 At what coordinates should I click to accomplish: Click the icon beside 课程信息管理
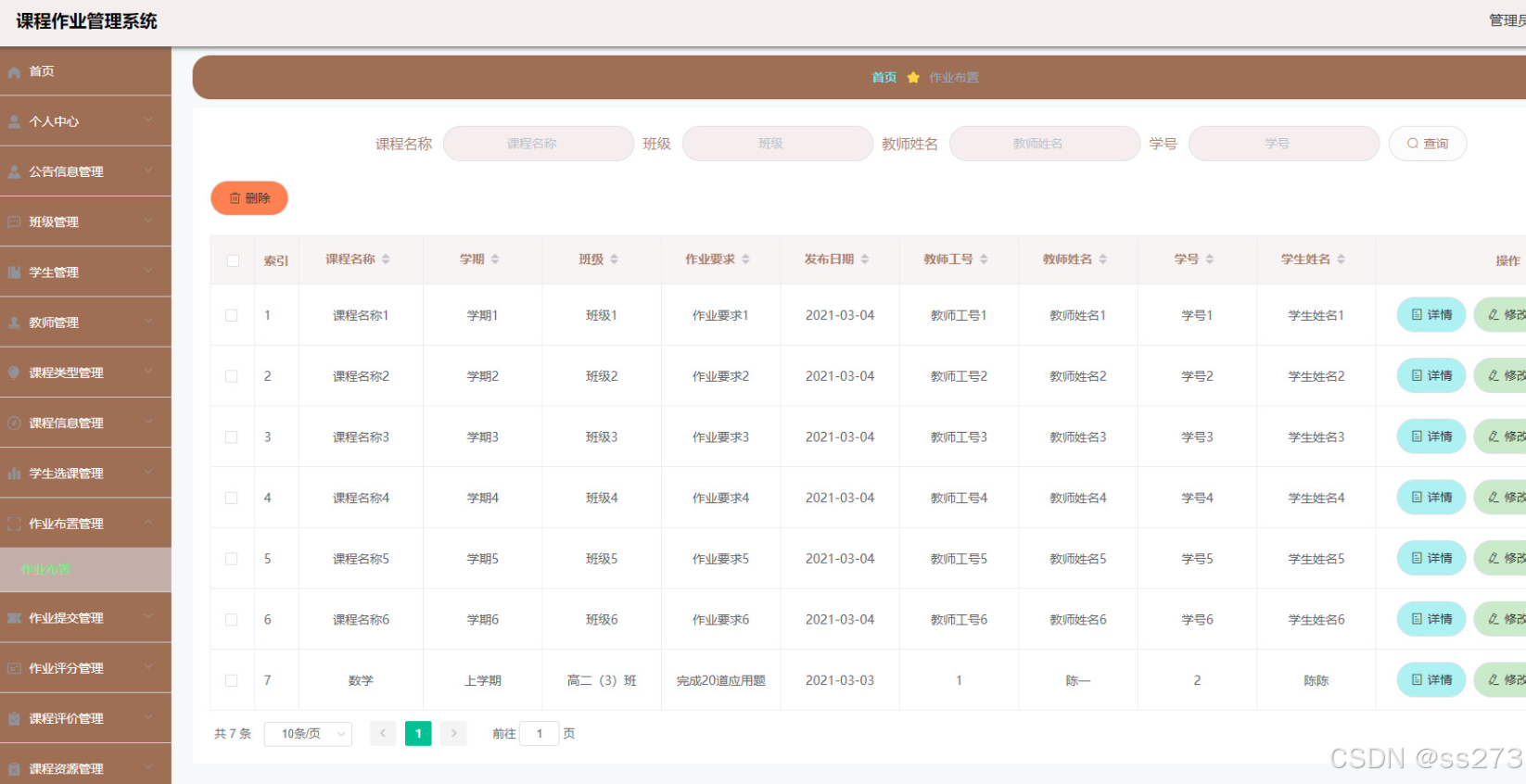(x=14, y=424)
